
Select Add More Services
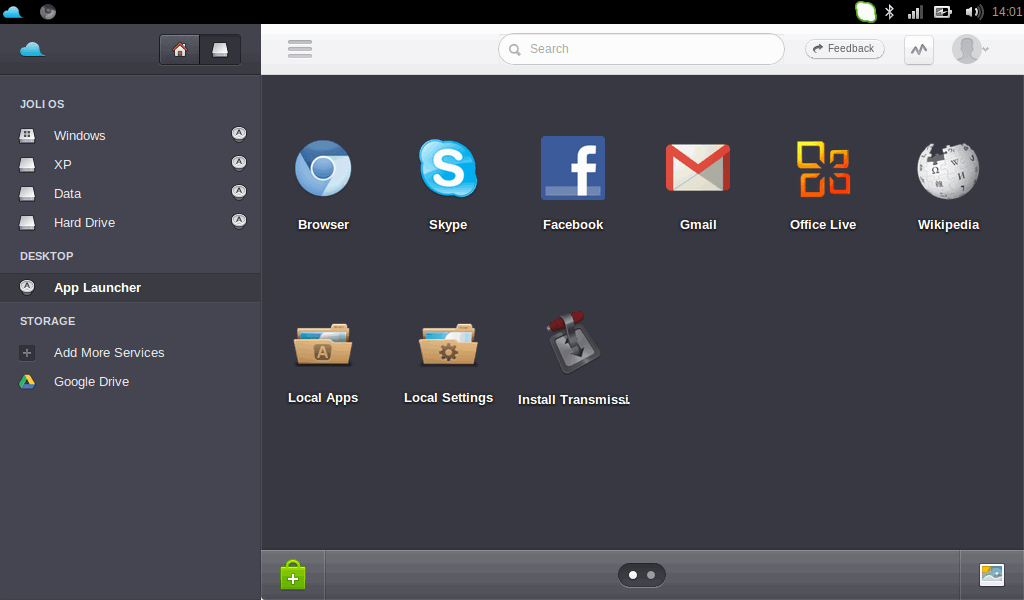click(108, 353)
